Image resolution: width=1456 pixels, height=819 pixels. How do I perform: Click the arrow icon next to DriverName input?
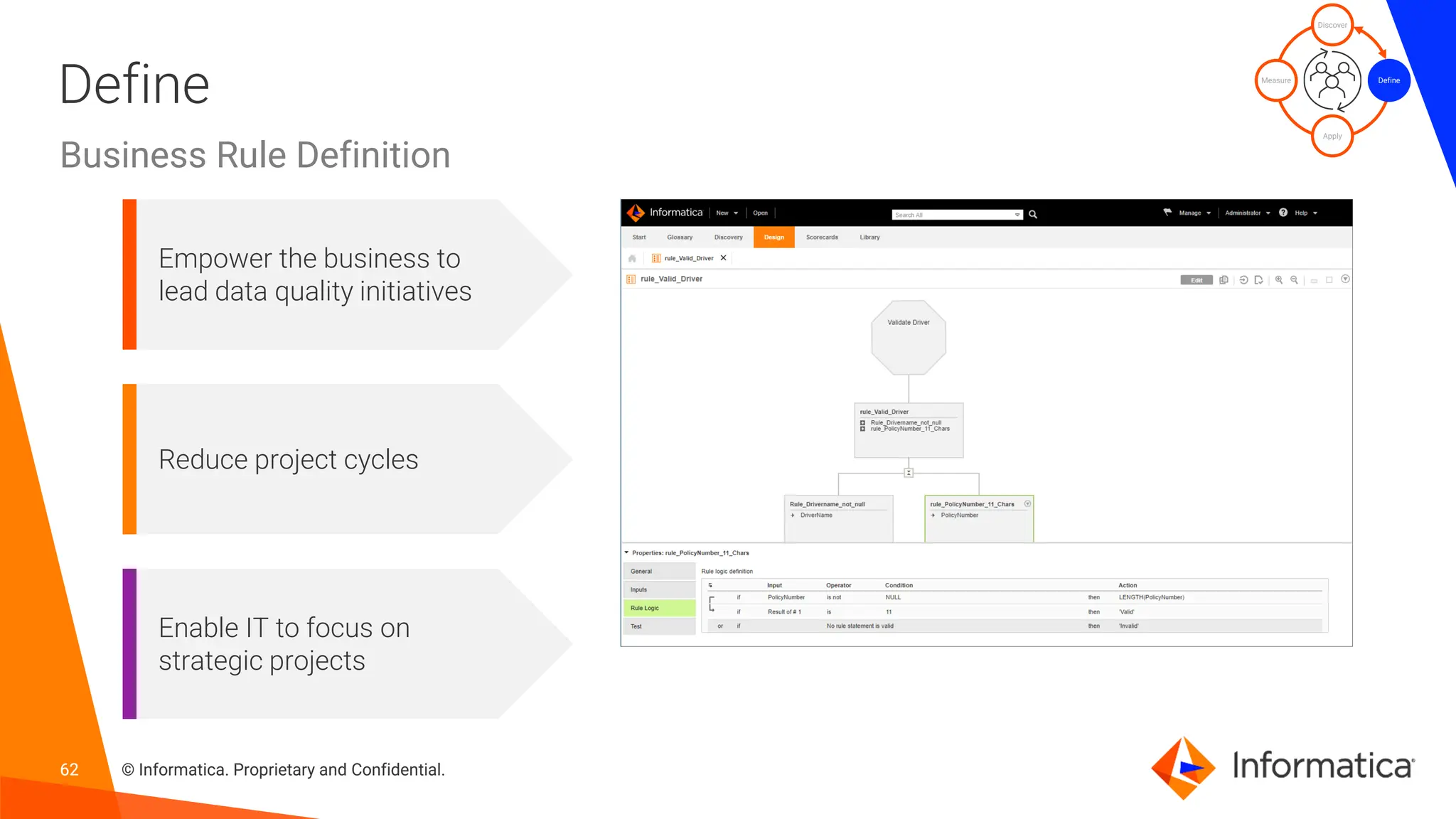793,515
